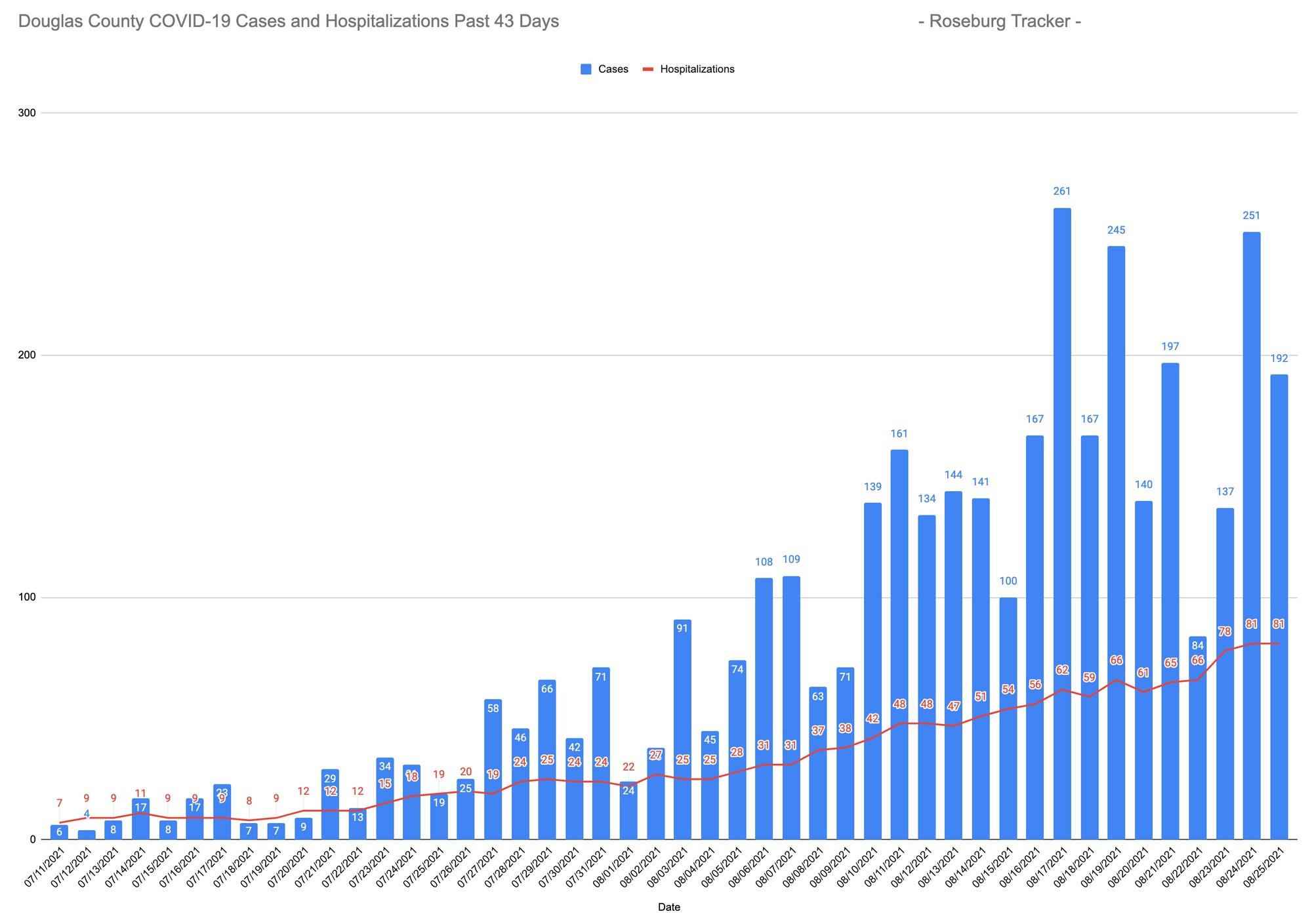
Task: Click the chart title Douglas County COVID-19
Action: pyautogui.click(x=289, y=22)
